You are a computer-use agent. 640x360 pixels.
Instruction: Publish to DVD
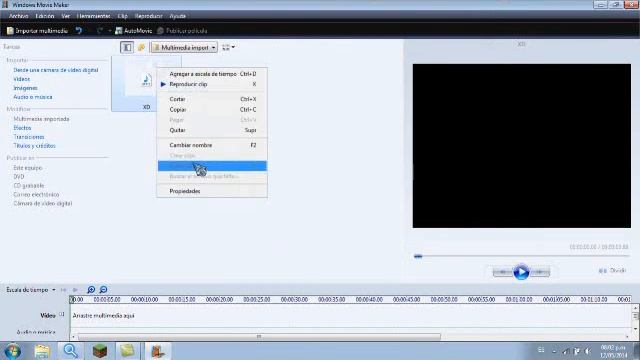(19, 177)
